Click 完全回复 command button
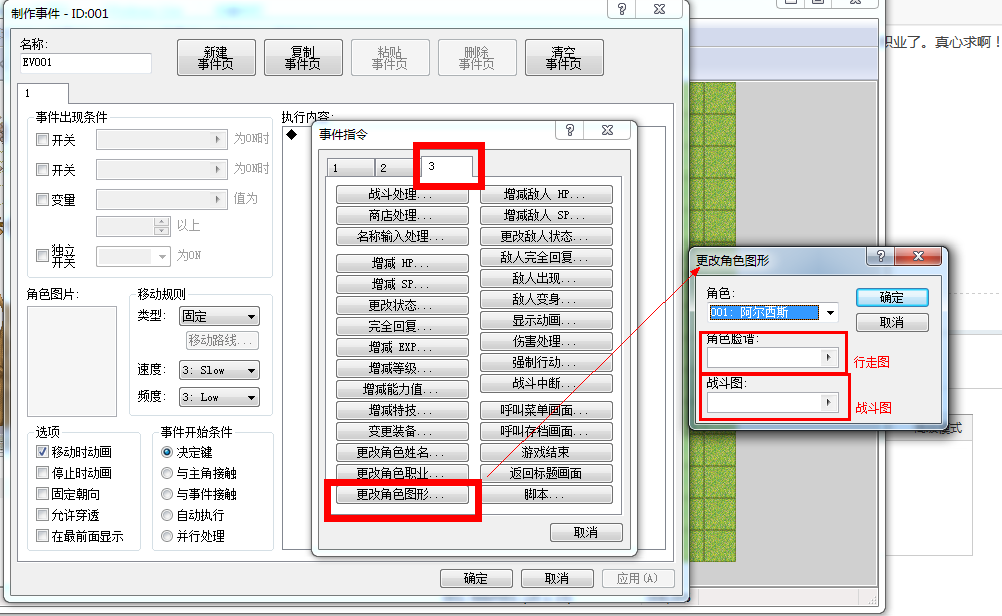The width and height of the screenshot is (1002, 616). coord(402,327)
